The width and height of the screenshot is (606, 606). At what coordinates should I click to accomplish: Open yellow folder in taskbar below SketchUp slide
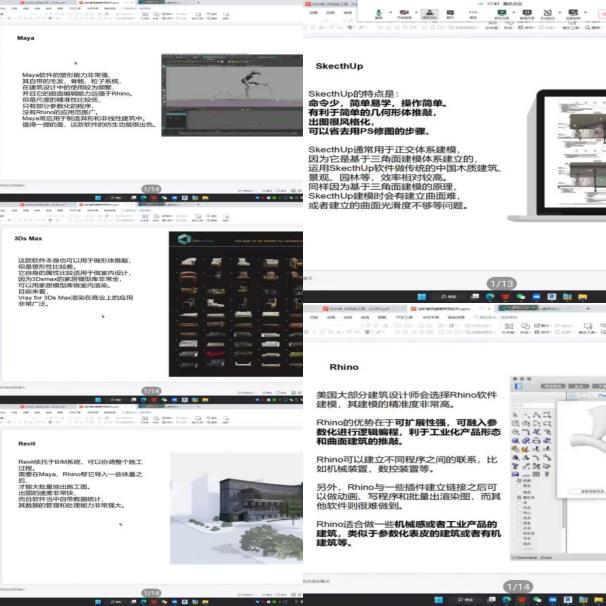582,297
